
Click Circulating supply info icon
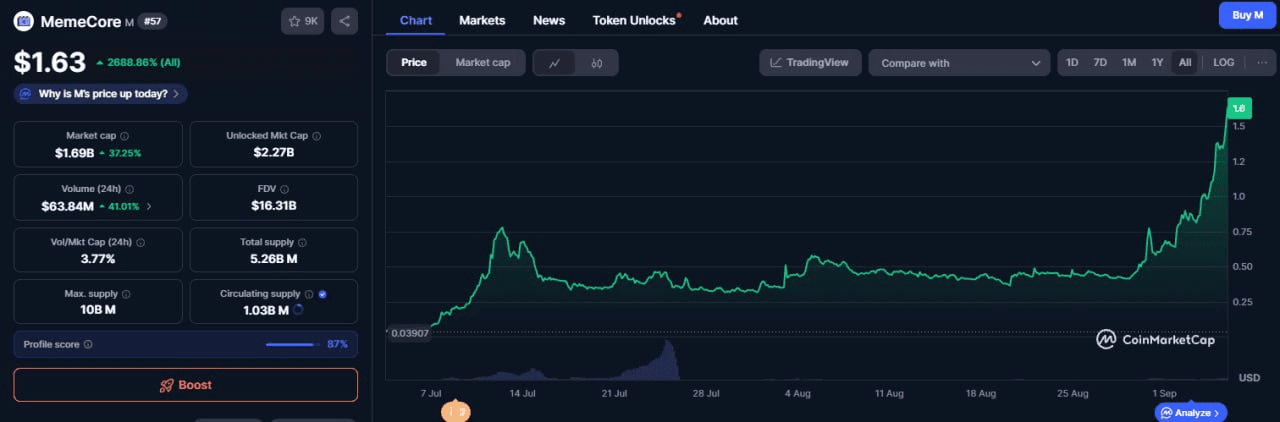coord(309,294)
